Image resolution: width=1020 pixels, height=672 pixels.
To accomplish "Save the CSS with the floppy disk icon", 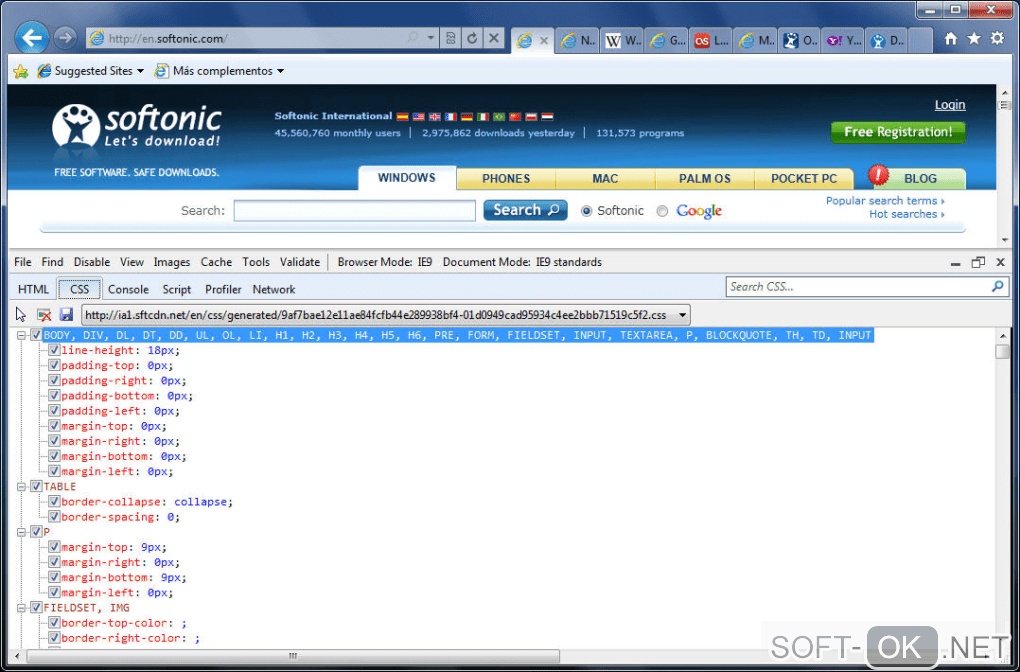I will 66,315.
